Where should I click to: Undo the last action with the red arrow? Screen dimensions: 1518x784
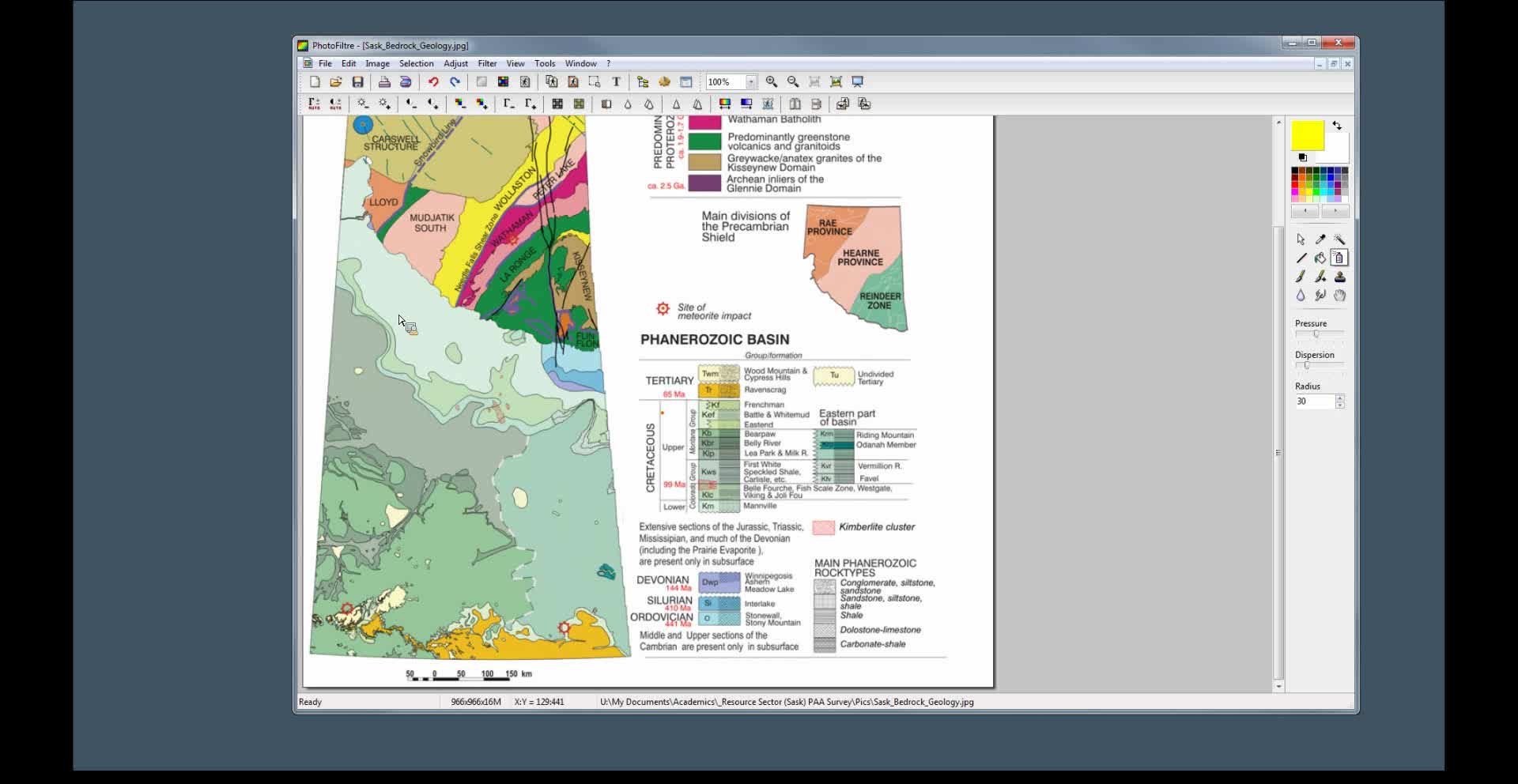coord(433,82)
